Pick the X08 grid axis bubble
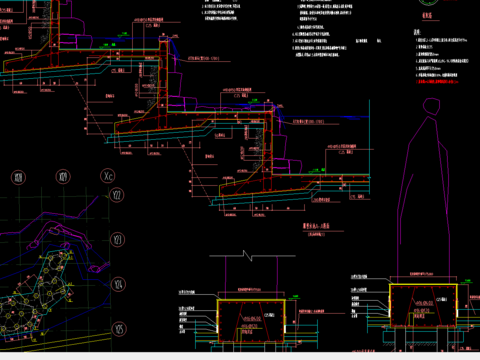Screen dimensions: 480x360 coord(18,177)
